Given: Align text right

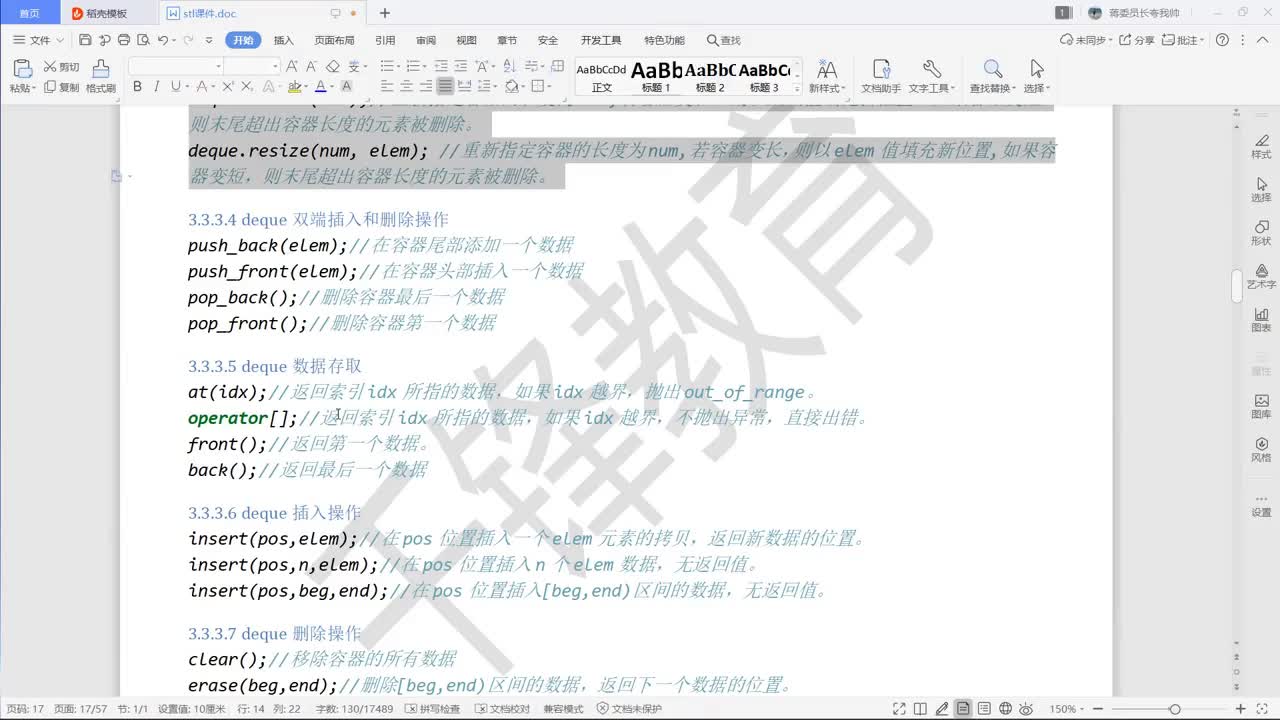Looking at the screenshot, I should [x=426, y=87].
